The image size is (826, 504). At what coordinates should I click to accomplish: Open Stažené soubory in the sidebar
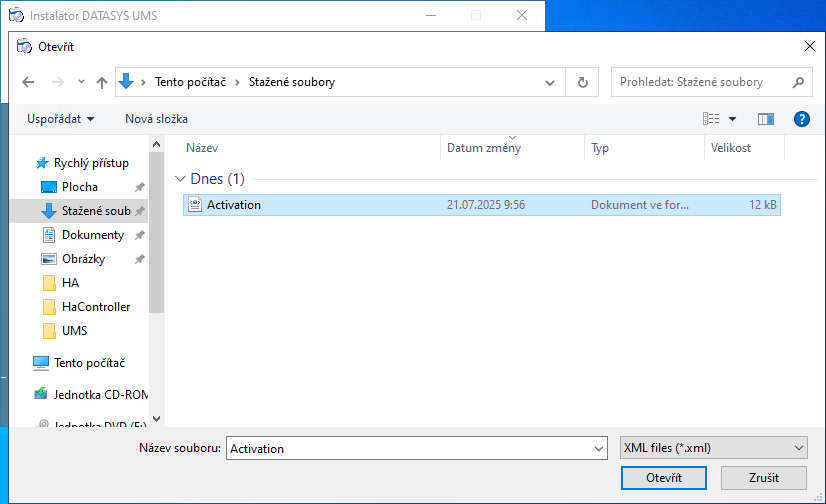96,211
